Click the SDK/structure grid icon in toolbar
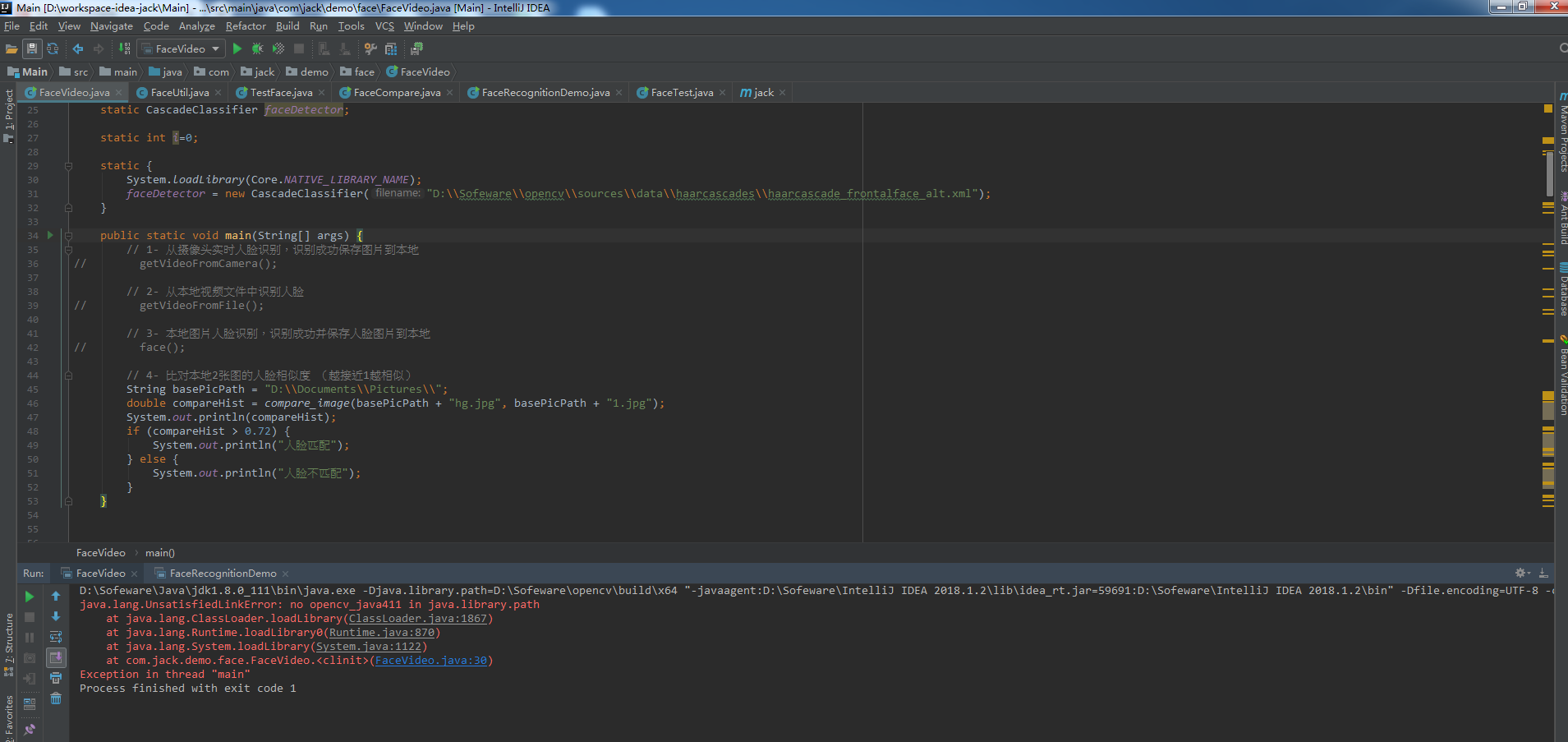 (391, 49)
